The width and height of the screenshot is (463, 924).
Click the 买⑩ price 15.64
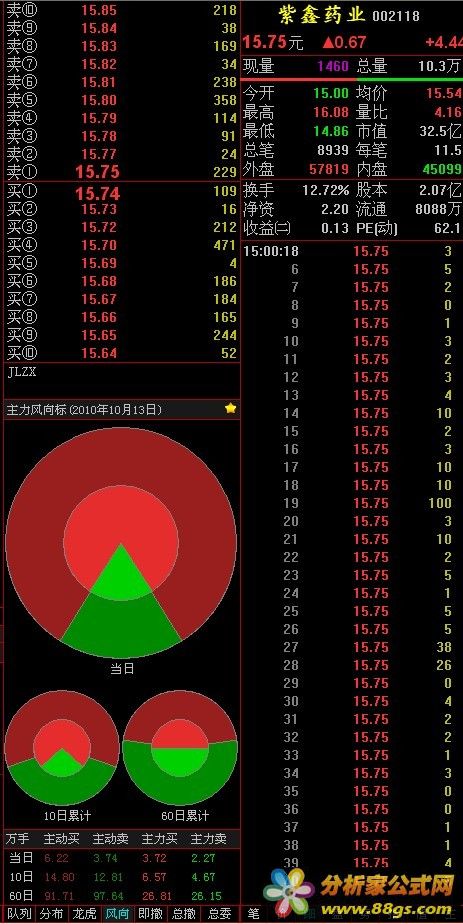[99, 353]
